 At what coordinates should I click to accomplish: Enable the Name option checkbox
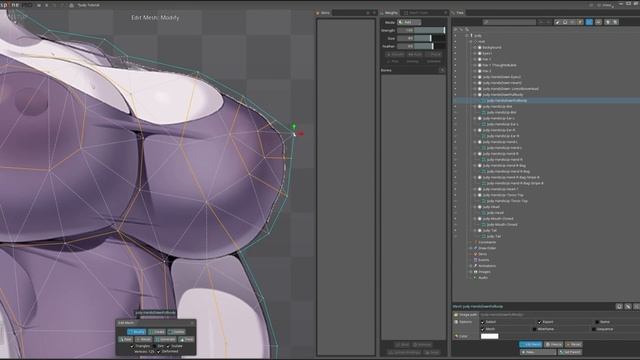[597, 322]
